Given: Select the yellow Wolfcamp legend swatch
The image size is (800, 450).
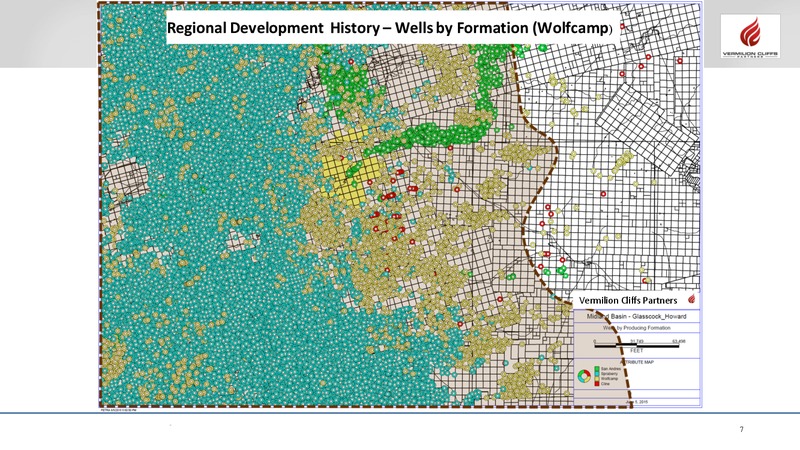Looking at the screenshot, I should click(597, 379).
